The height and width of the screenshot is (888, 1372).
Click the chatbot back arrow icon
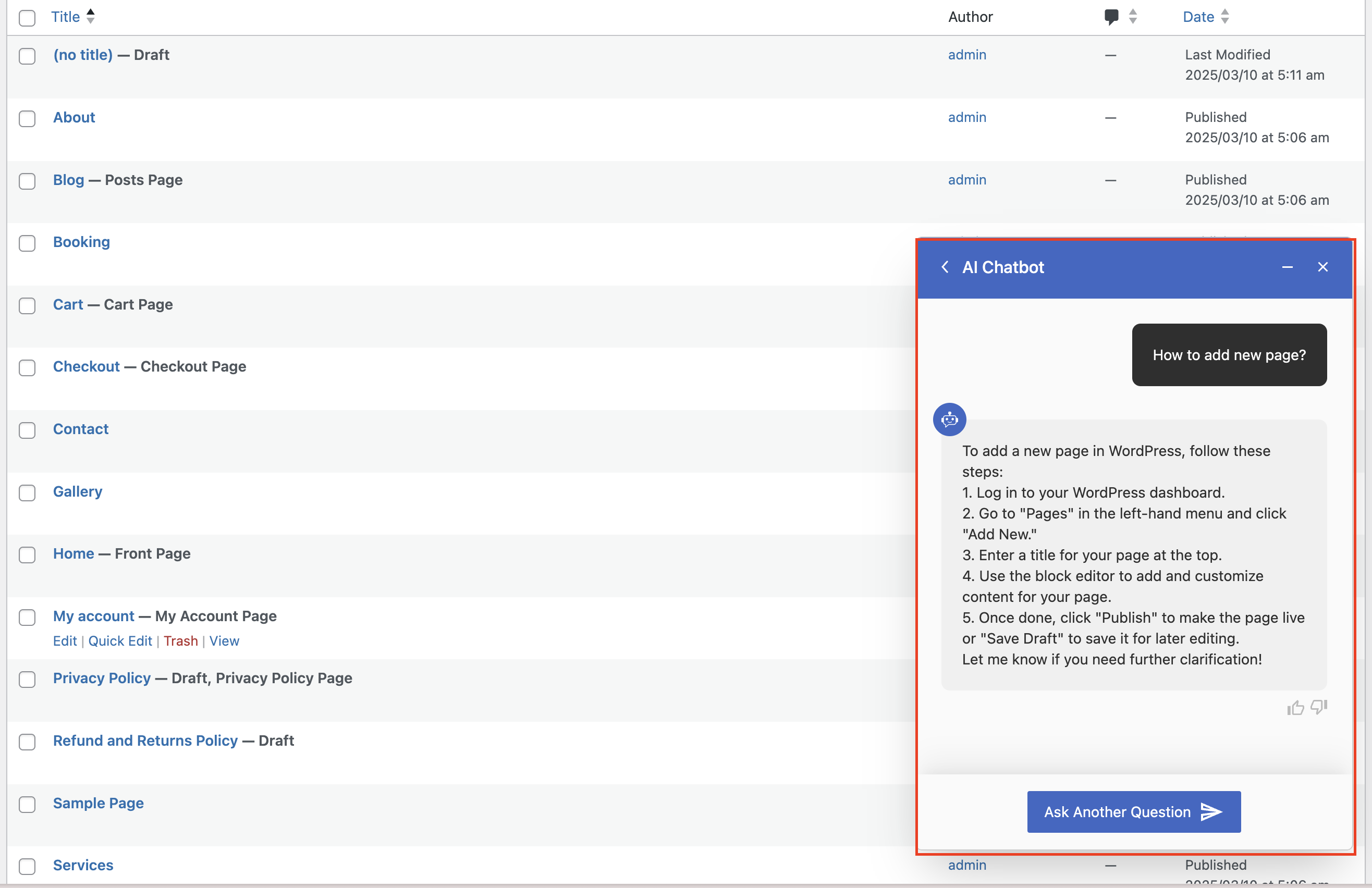coord(945,267)
